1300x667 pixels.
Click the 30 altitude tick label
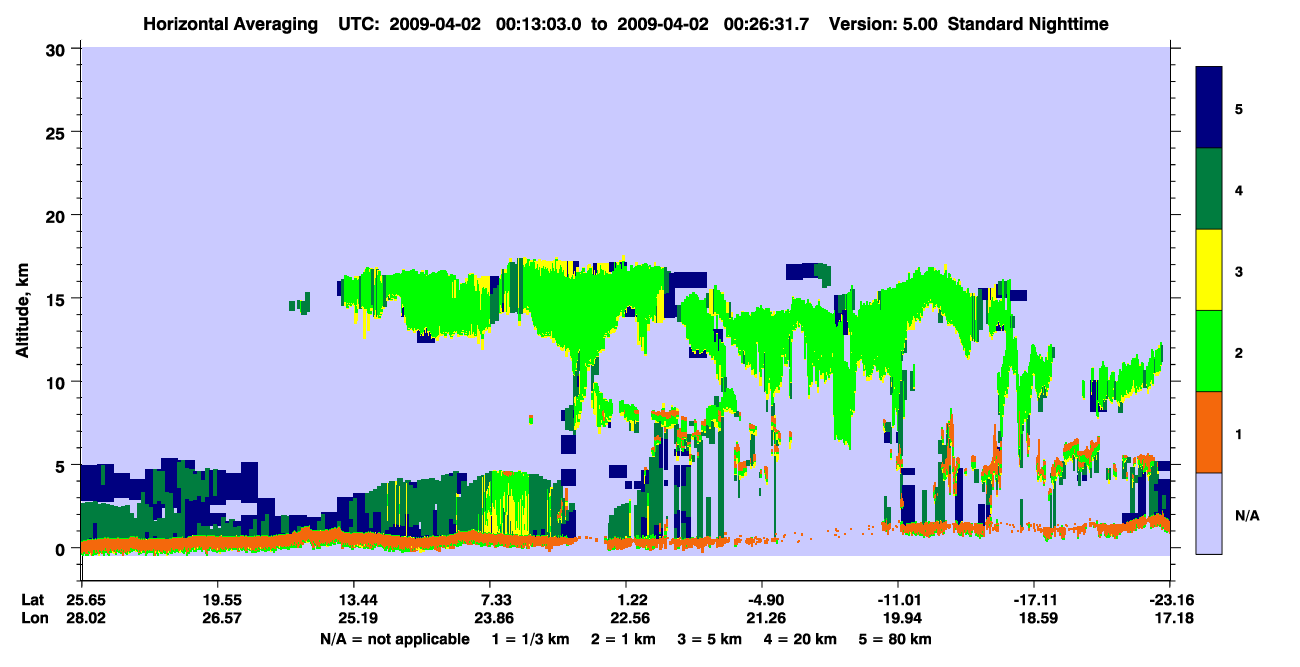(x=58, y=49)
